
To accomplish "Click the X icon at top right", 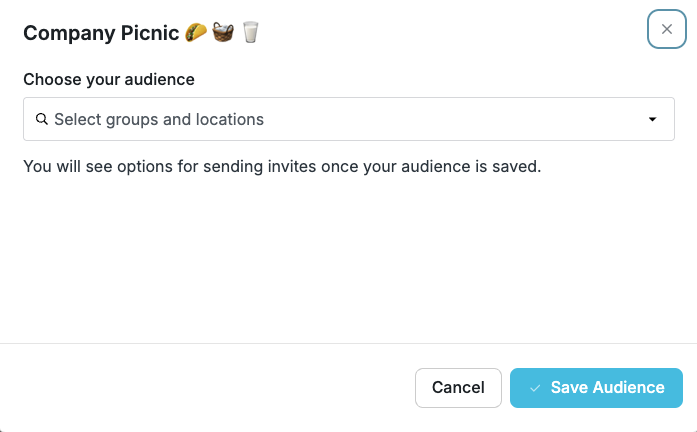I will (x=666, y=29).
